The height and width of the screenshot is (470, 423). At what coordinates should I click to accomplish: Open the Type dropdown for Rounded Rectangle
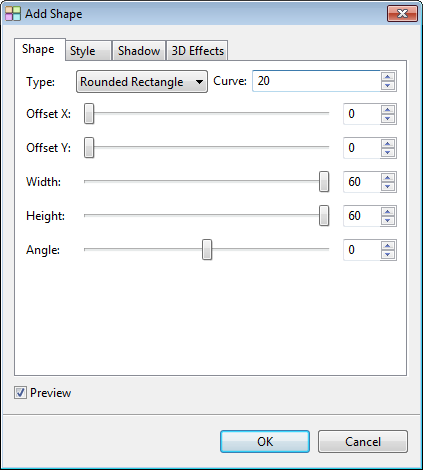(x=142, y=82)
